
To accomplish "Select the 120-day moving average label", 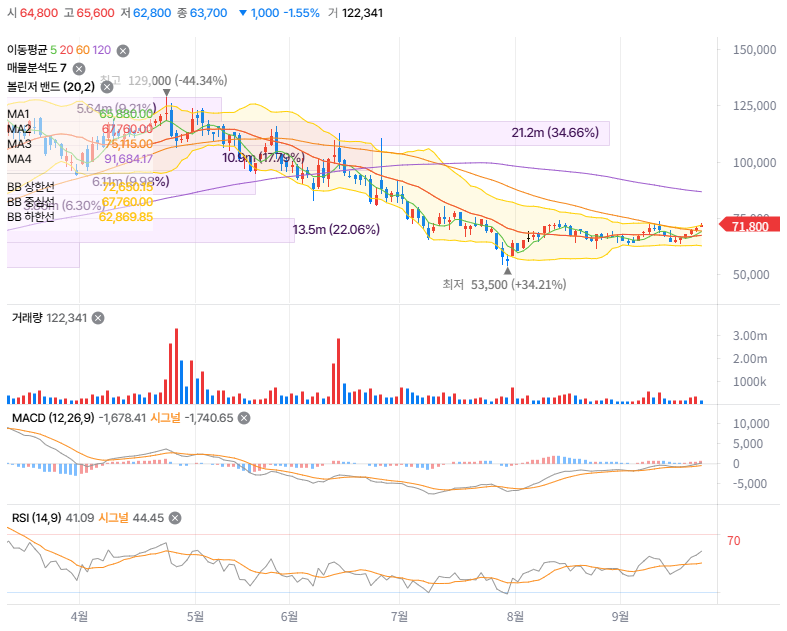I will [101, 50].
